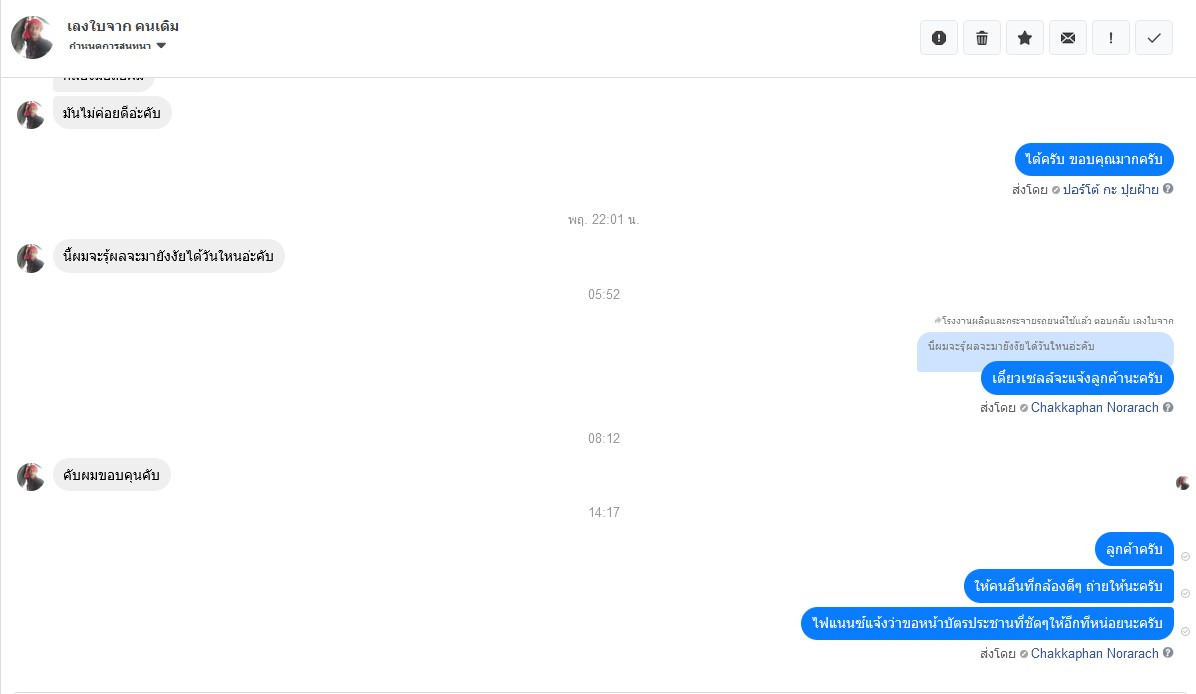Image resolution: width=1196 pixels, height=694 pixels.
Task: Click customer avatar beside คับผมขอบคุนคับ message
Action: coord(31,476)
